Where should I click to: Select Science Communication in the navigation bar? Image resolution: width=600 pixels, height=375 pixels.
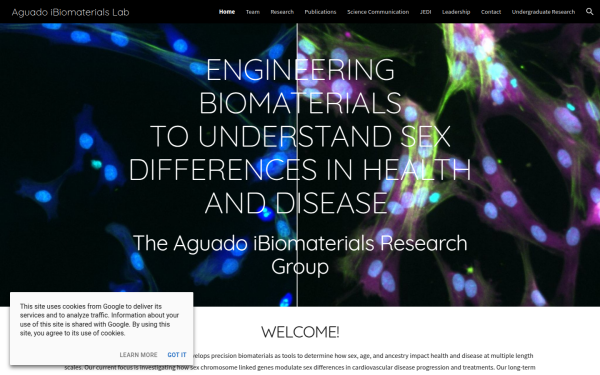pos(378,12)
